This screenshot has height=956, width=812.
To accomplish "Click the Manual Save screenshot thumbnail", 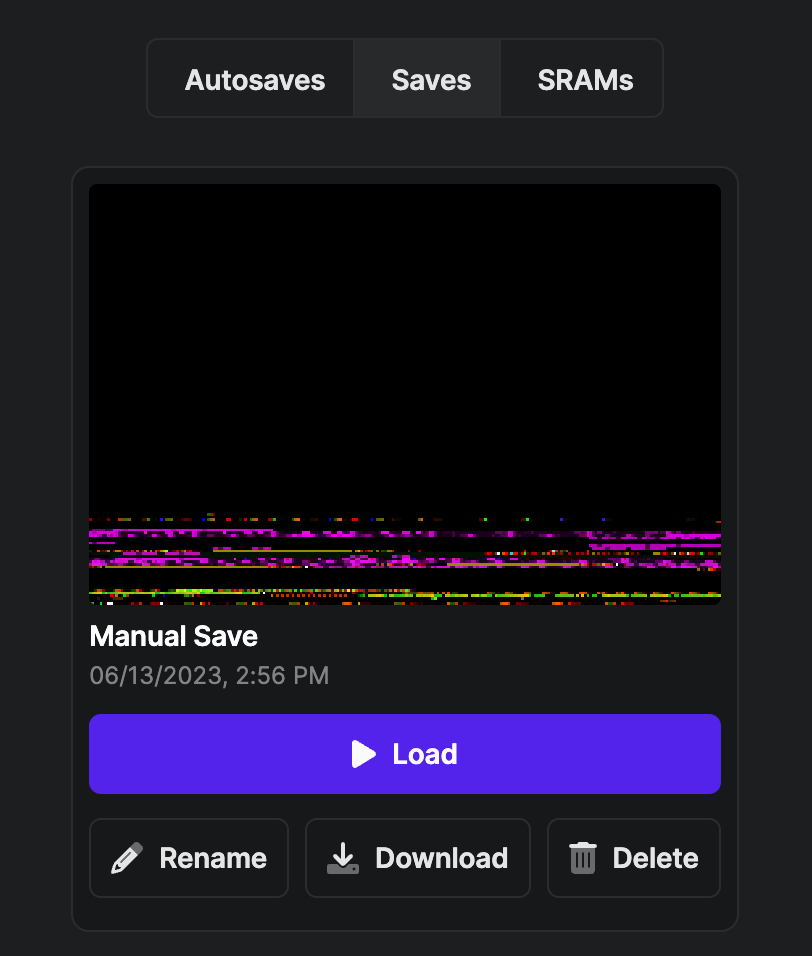I will 405,394.
